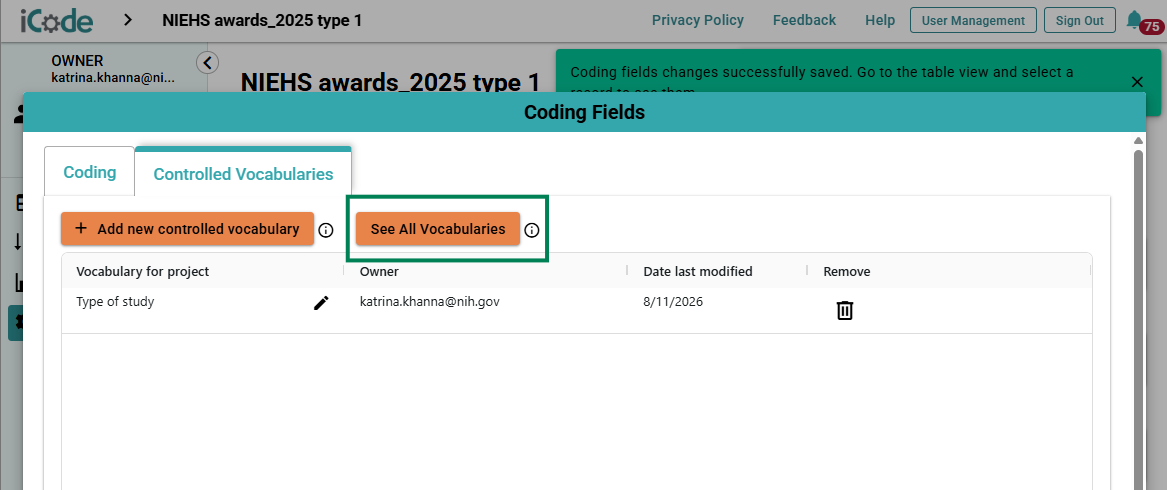1167x490 pixels.
Task: Edit the Type of study vocabulary
Action: point(321,302)
